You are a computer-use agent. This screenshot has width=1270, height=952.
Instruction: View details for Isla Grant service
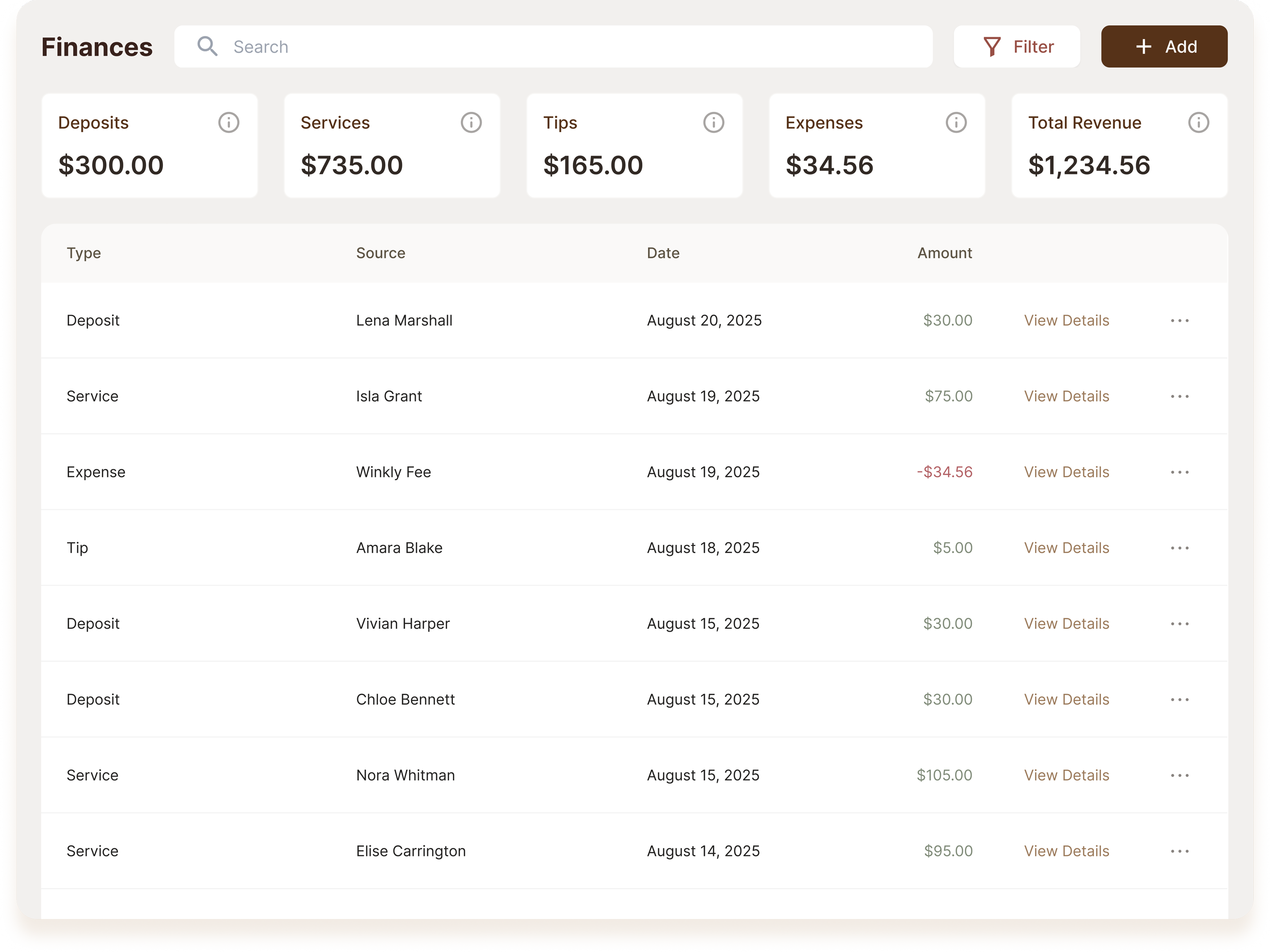(x=1066, y=397)
